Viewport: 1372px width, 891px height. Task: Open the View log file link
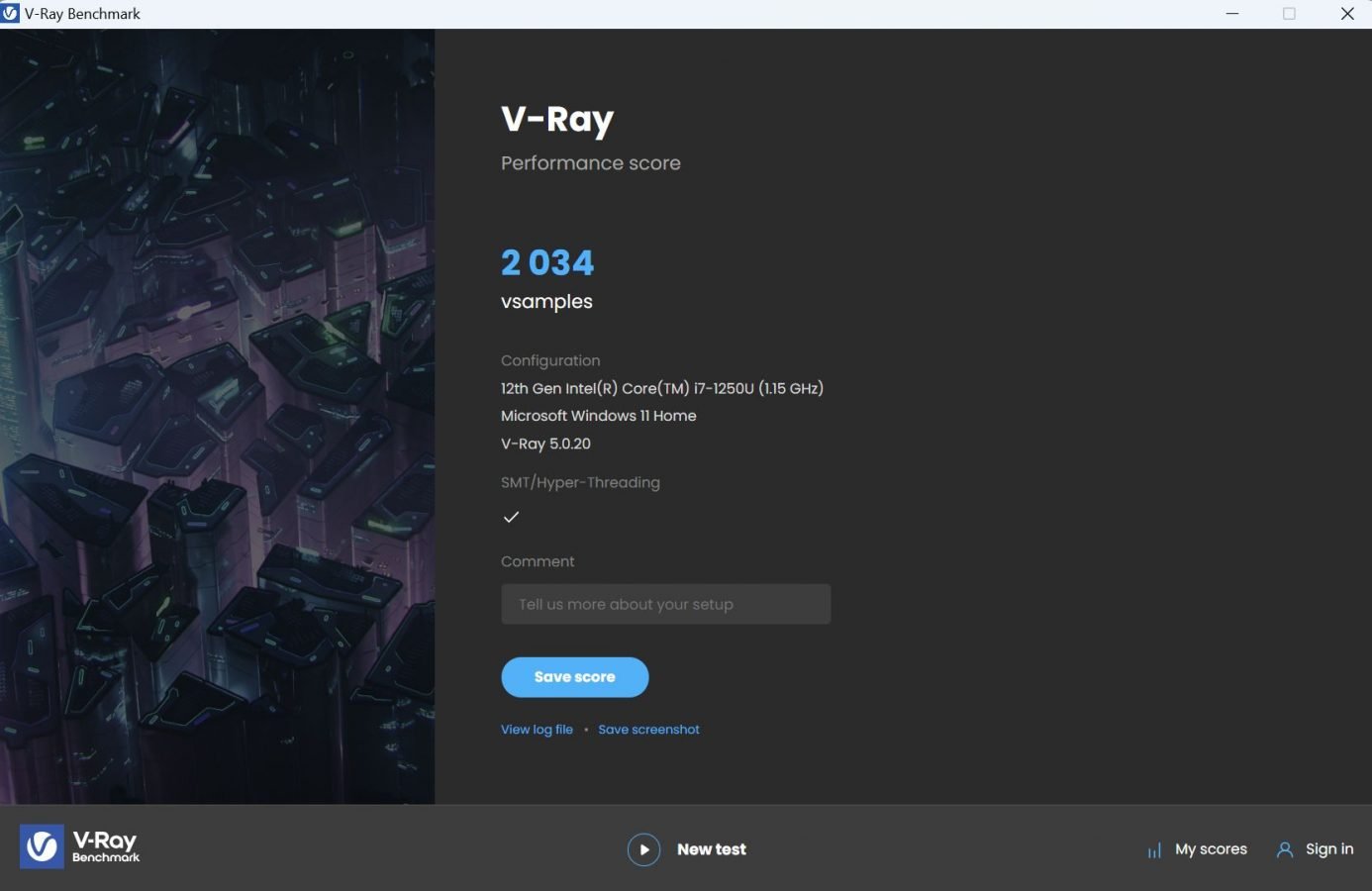(537, 730)
